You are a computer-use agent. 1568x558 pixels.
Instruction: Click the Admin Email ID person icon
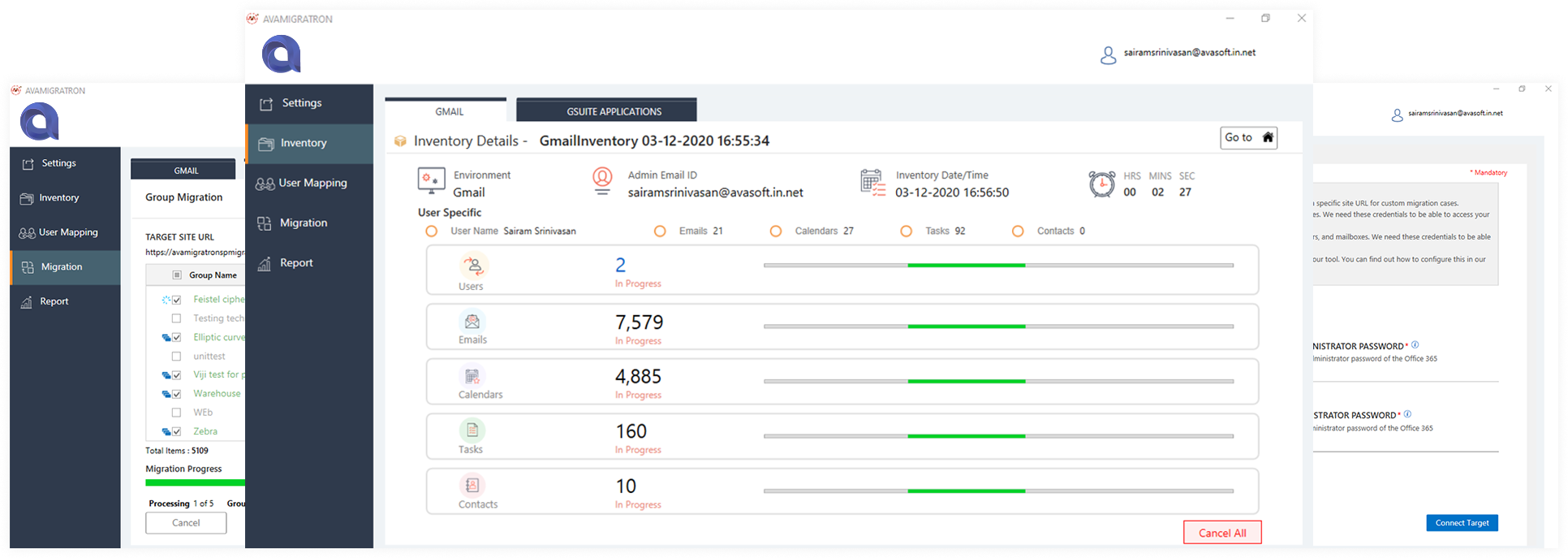(x=602, y=180)
